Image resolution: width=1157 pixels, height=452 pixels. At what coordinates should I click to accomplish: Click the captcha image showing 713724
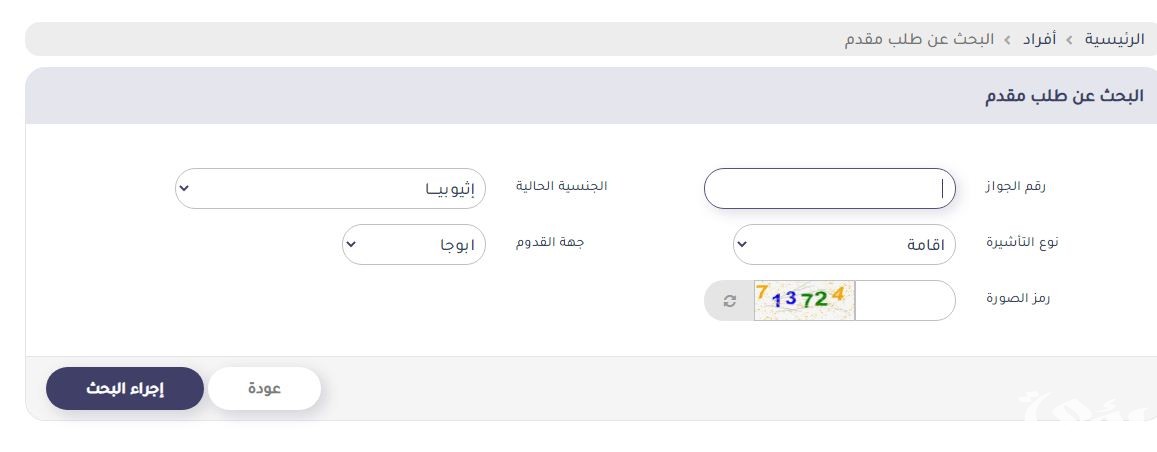804,300
